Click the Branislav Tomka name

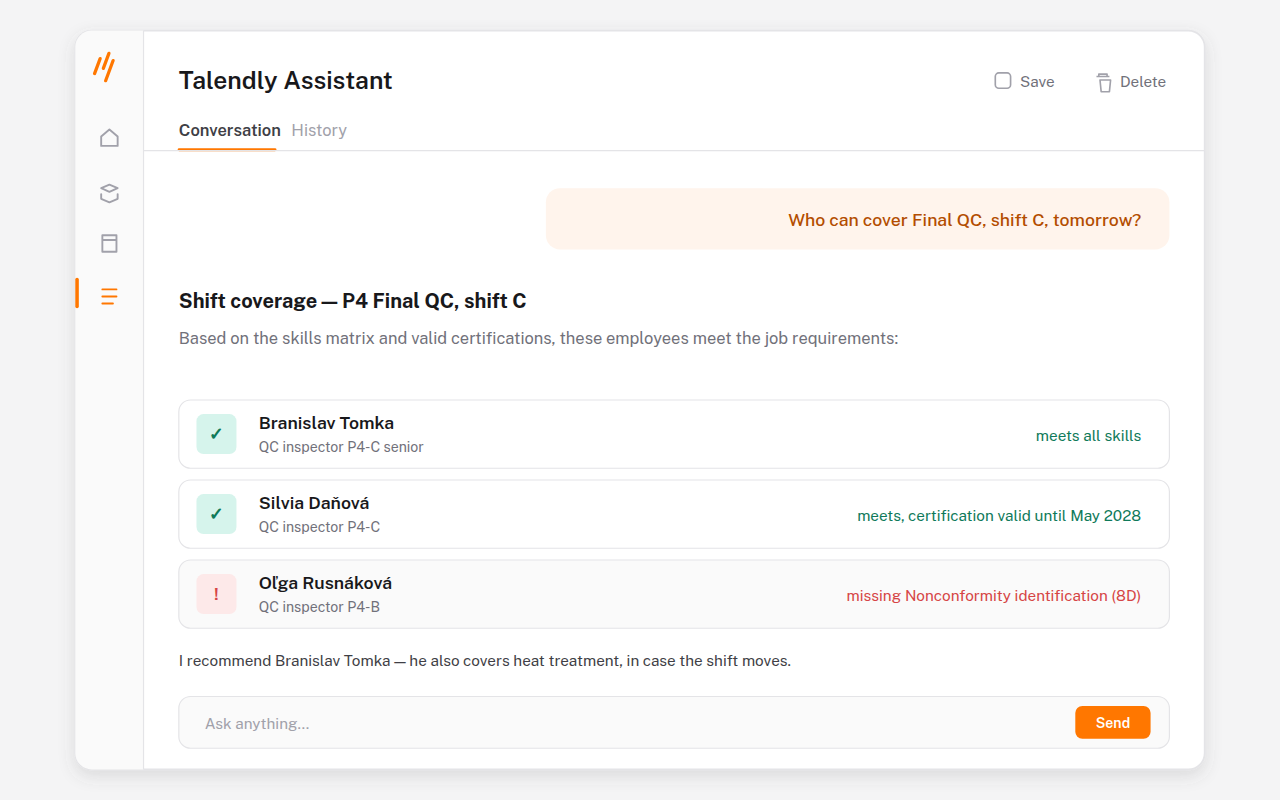tap(326, 423)
